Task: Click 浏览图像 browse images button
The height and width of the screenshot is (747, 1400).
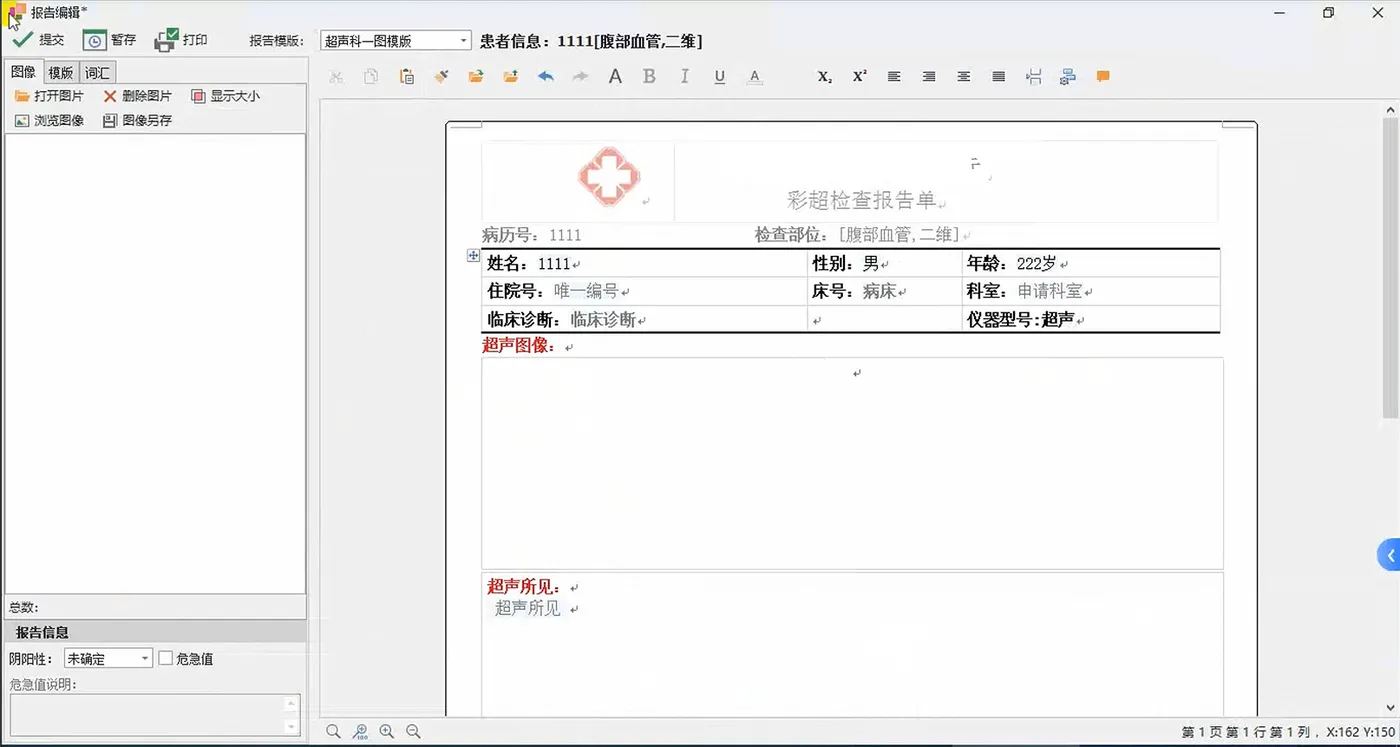Action: click(x=49, y=120)
